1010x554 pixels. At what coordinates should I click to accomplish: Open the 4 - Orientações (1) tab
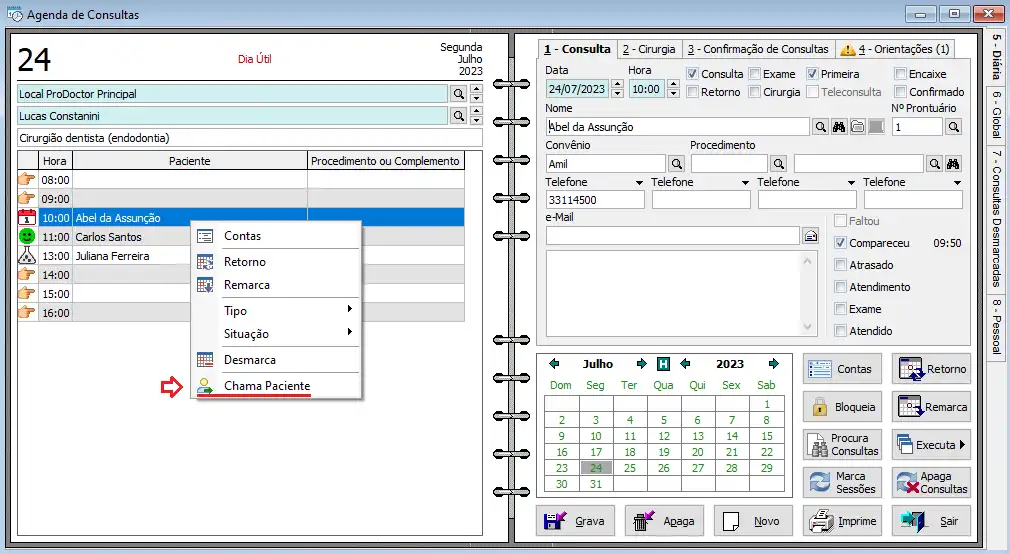click(895, 49)
